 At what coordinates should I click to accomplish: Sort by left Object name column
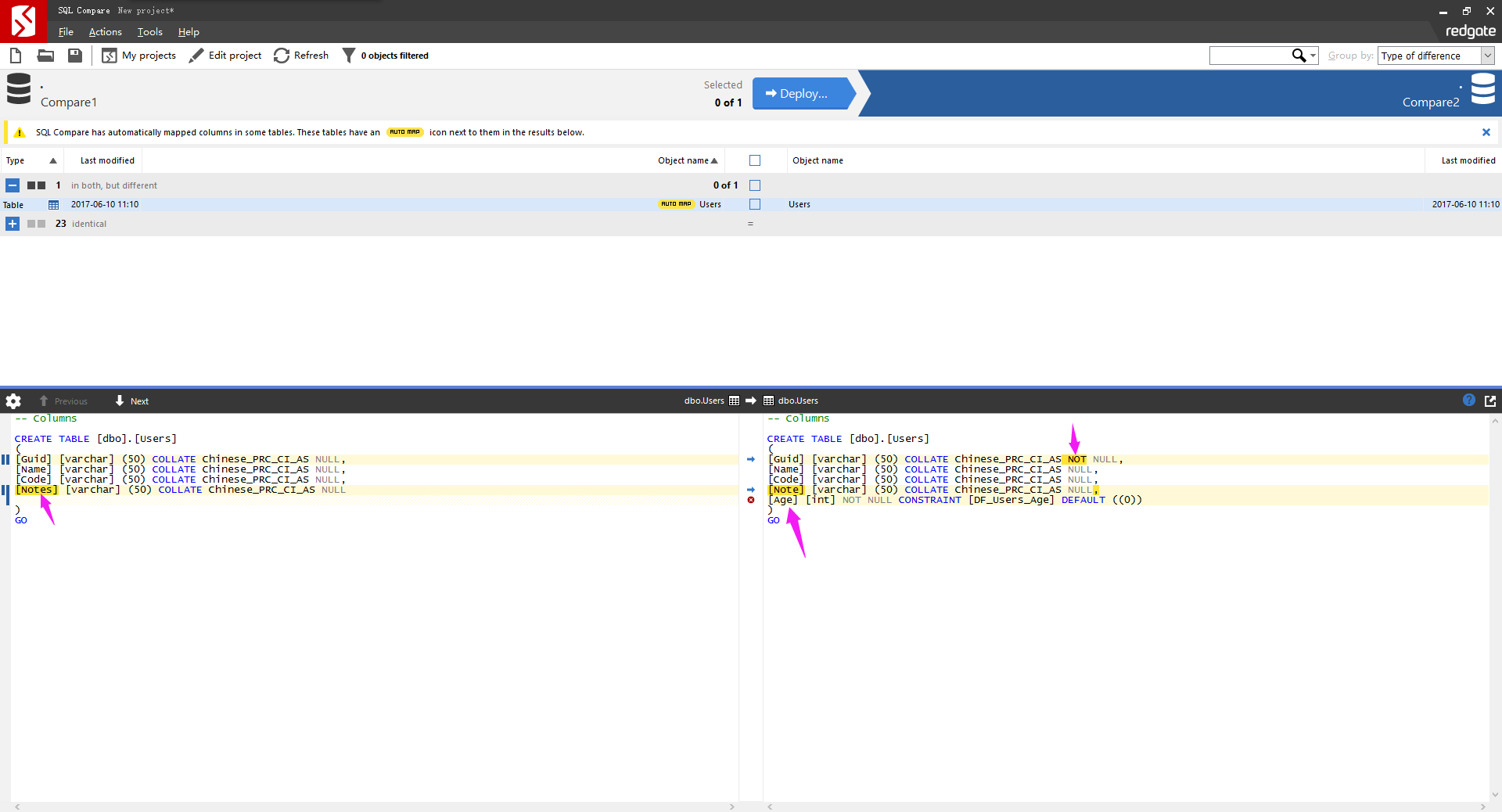tap(688, 160)
